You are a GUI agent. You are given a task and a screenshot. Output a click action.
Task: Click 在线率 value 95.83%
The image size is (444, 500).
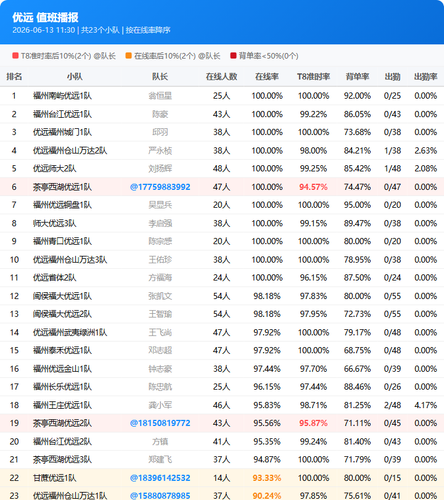[x=267, y=405]
